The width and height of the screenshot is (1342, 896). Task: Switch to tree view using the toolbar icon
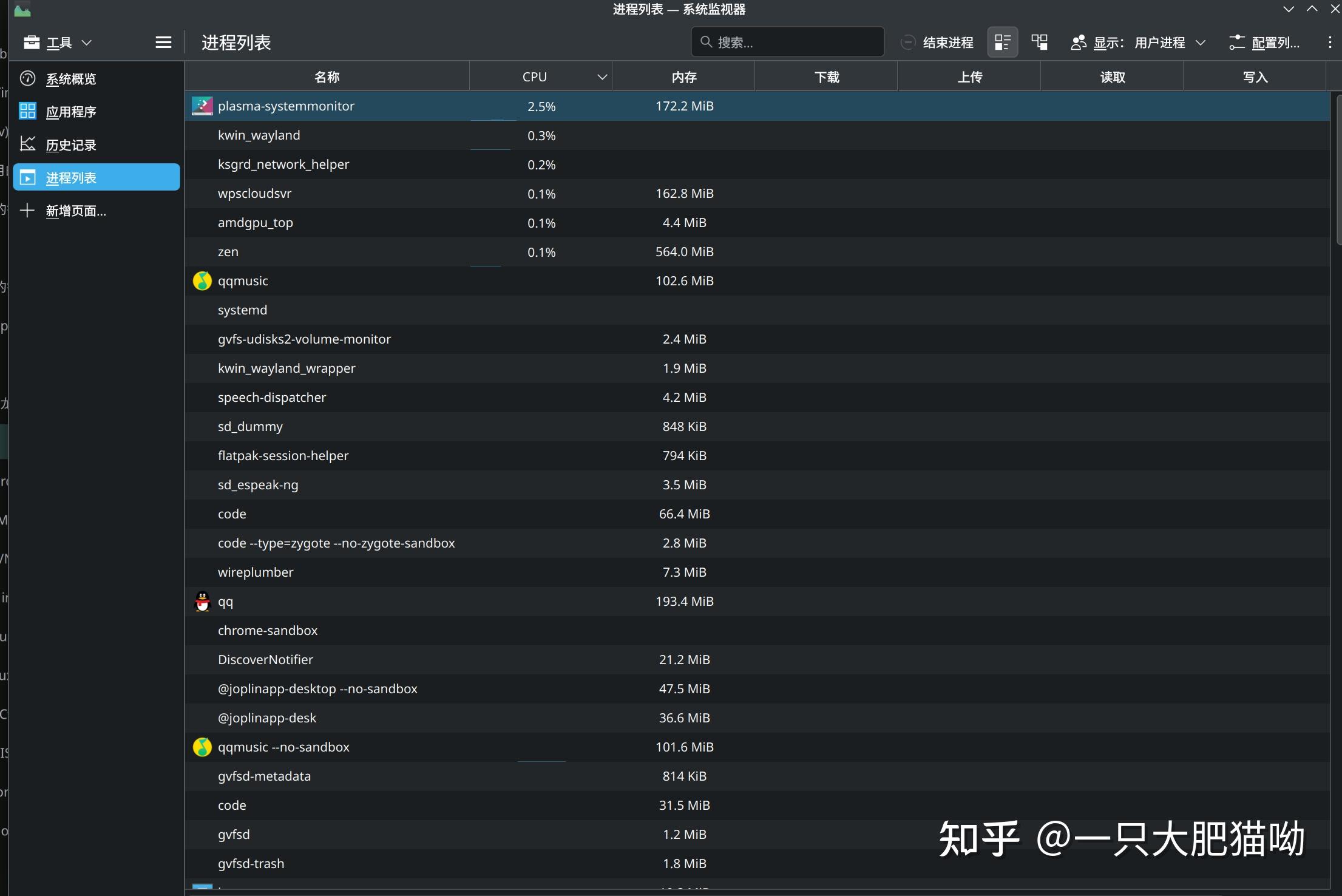coord(1039,42)
